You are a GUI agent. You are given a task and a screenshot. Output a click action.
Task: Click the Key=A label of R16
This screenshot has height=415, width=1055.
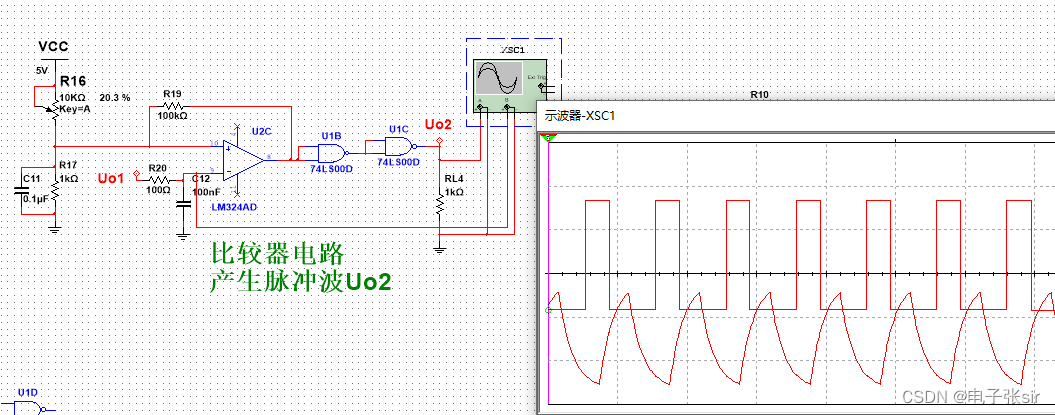coord(75,107)
